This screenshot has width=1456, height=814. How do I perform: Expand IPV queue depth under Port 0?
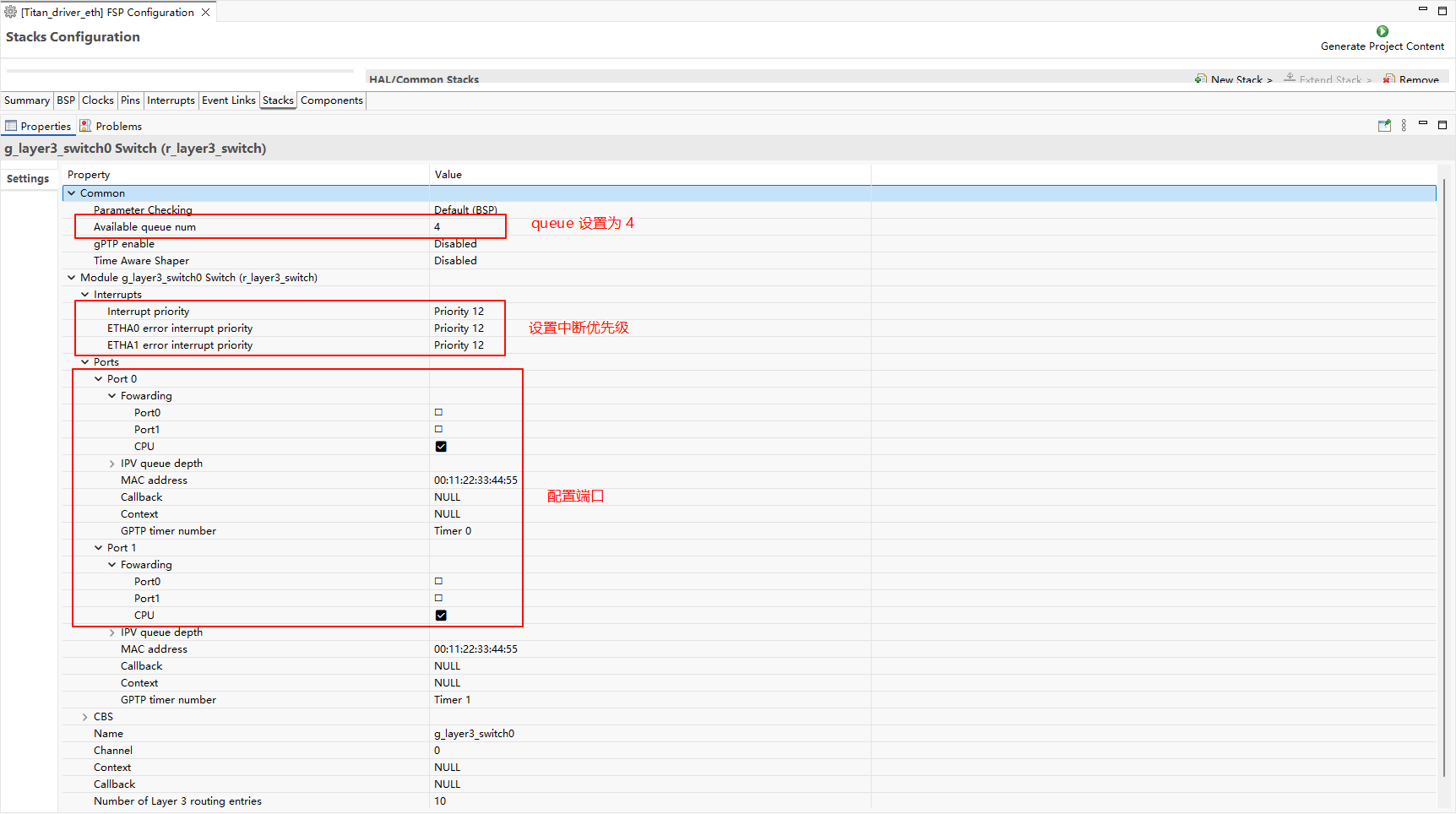click(x=111, y=464)
